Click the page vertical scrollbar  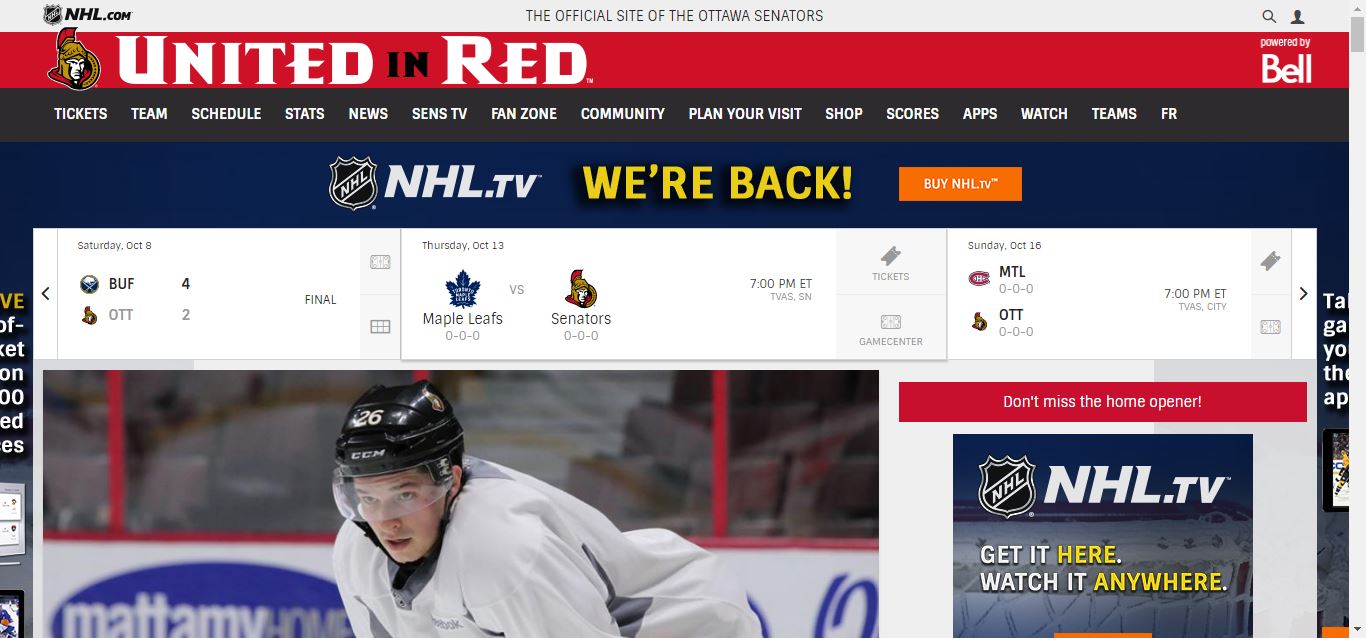point(1357,319)
